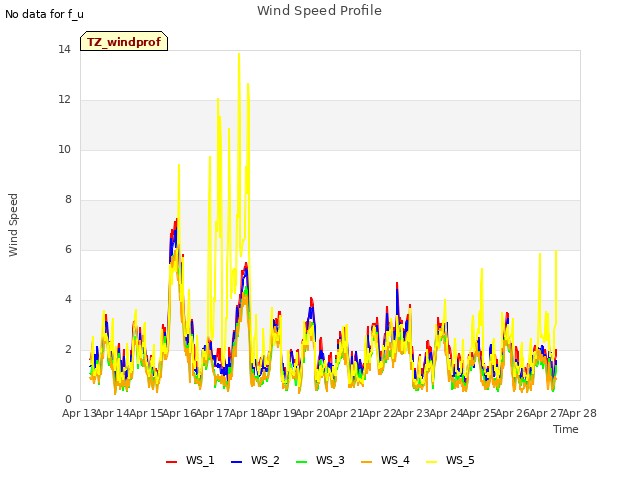
Task: Click the 'Time' x-axis label
Action: pos(565,429)
